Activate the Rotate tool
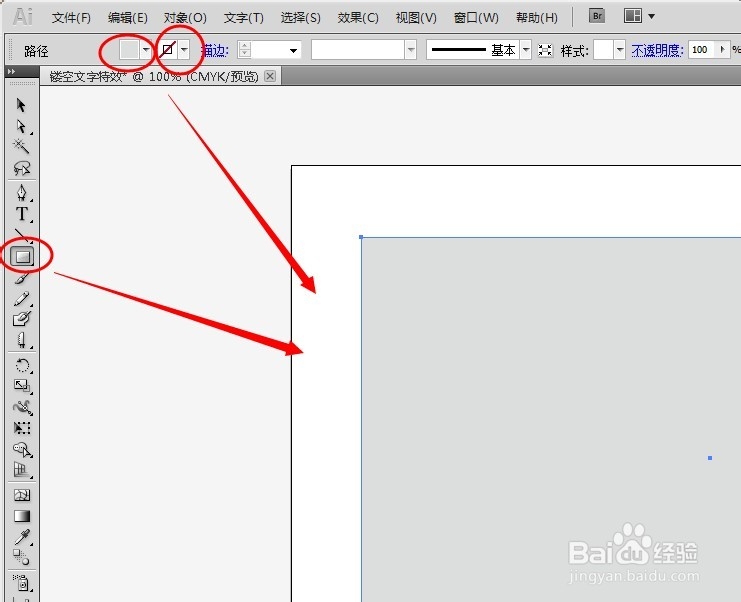The height and width of the screenshot is (602, 741). pos(22,365)
